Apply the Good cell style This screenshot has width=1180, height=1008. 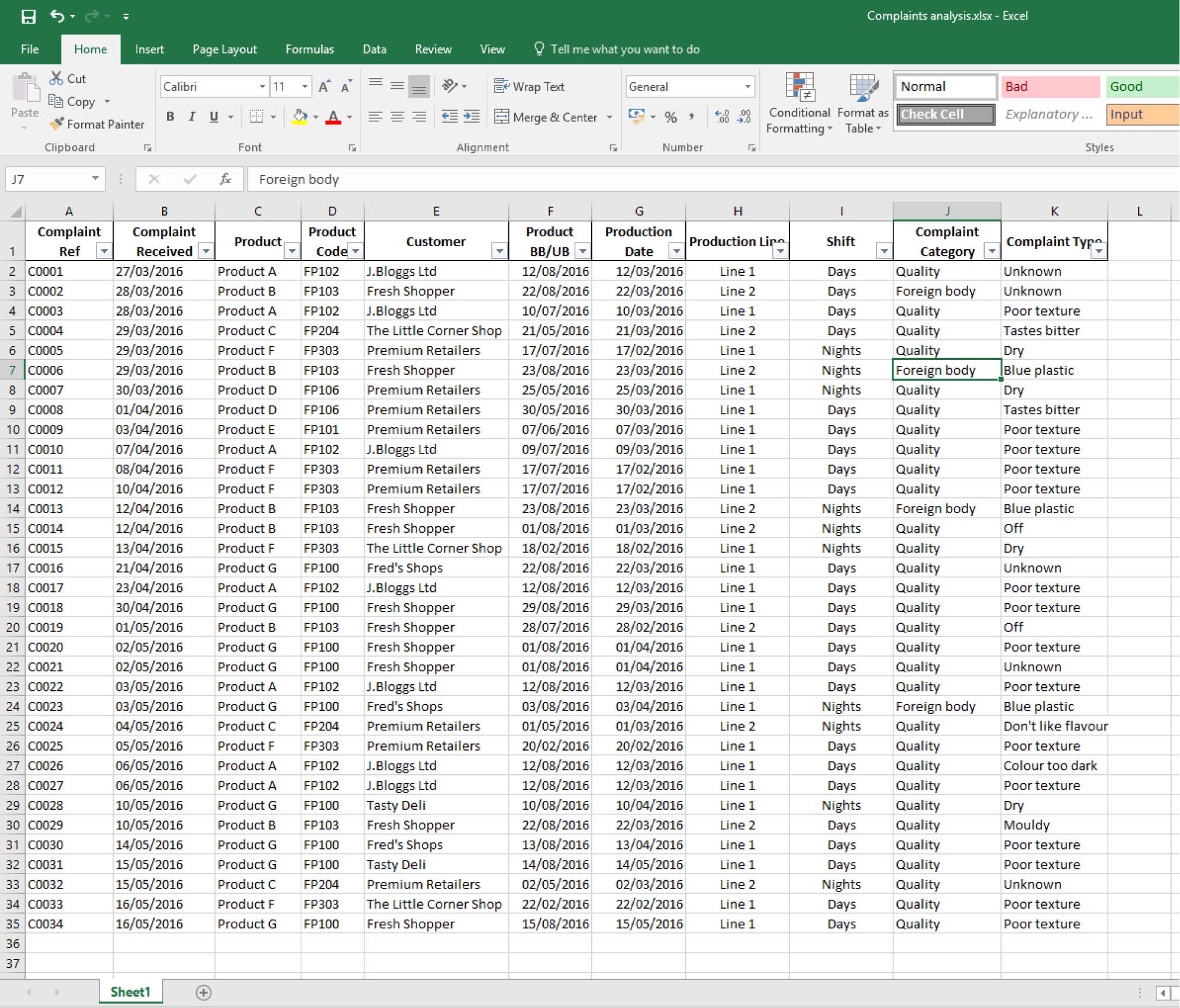point(1143,86)
